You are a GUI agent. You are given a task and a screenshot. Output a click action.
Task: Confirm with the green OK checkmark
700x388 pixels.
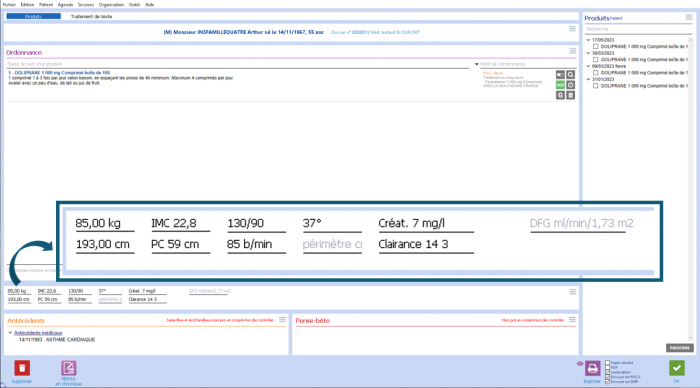[677, 368]
